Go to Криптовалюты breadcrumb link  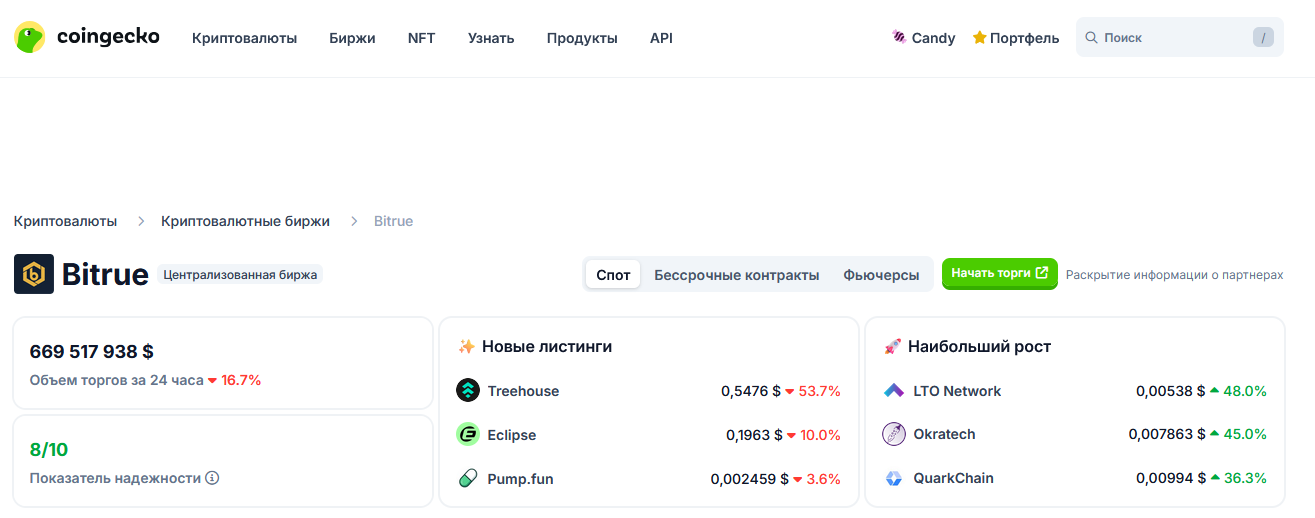[x=65, y=221]
